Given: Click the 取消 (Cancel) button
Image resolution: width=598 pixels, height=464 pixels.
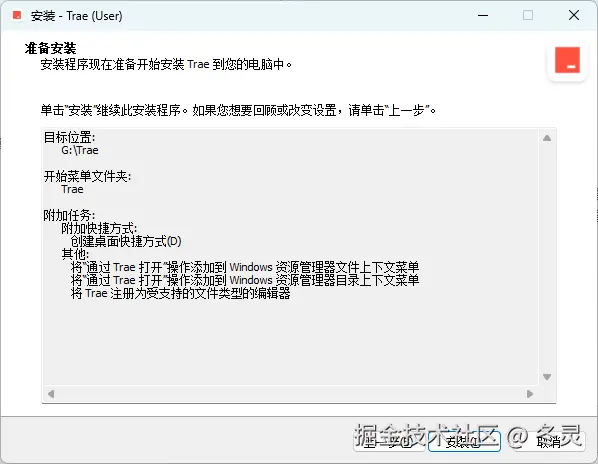Looking at the screenshot, I should [549, 441].
